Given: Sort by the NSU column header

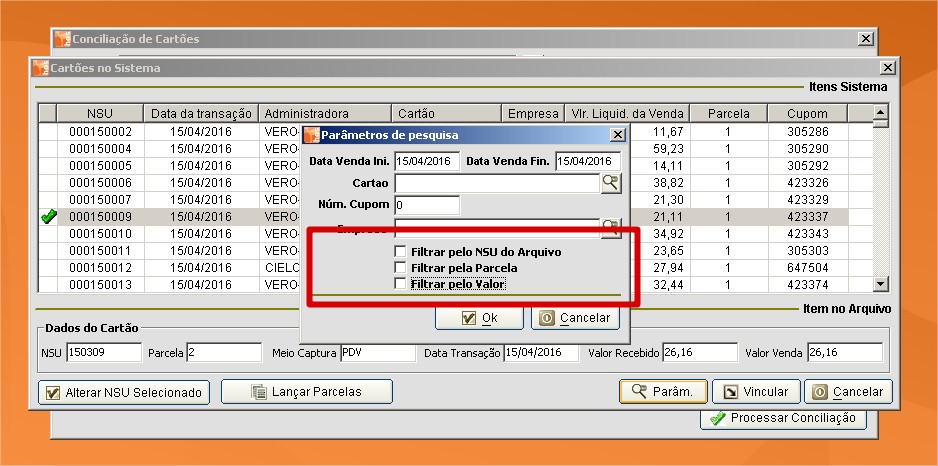Looking at the screenshot, I should click(100, 113).
